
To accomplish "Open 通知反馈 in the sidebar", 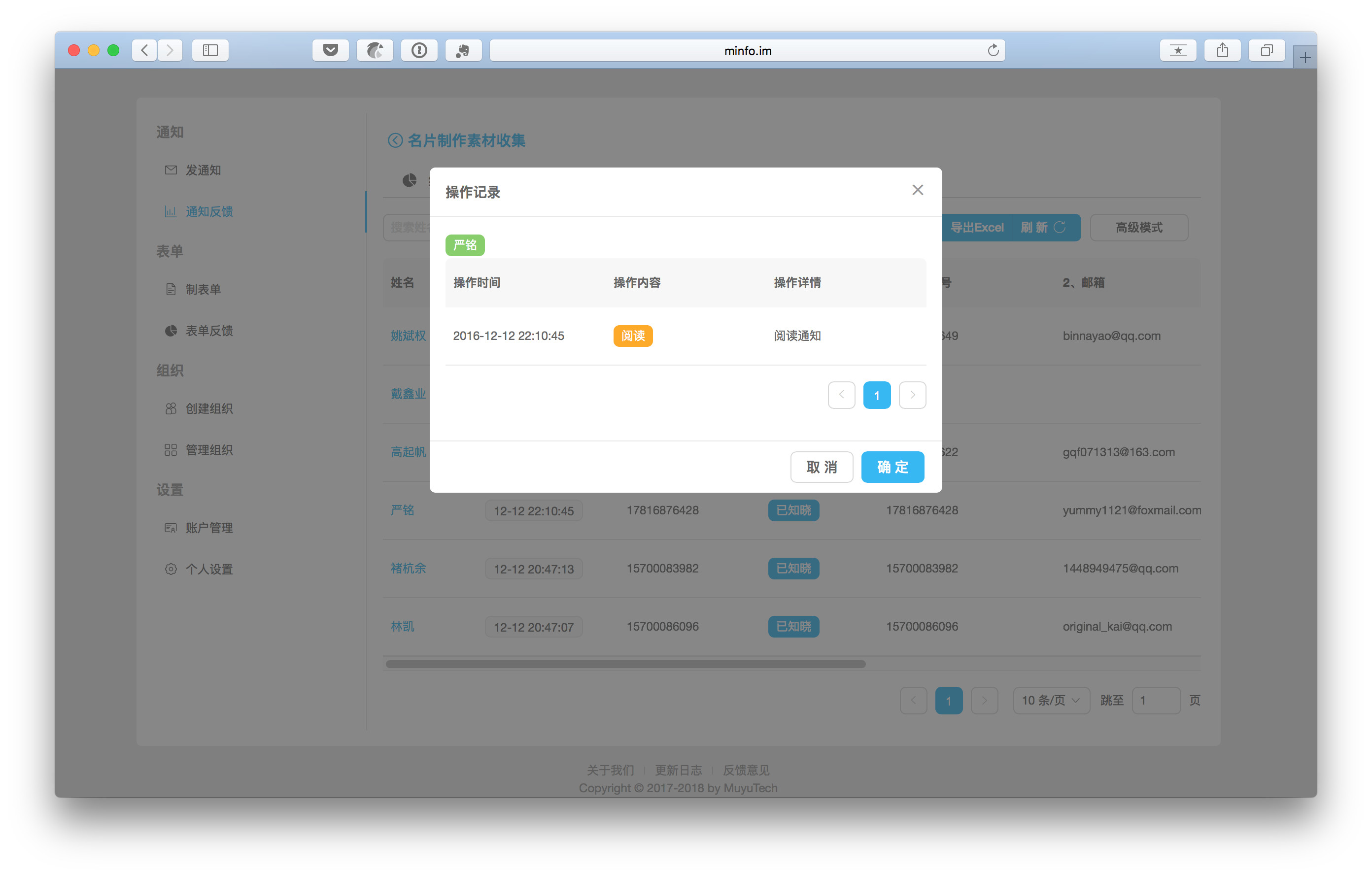I will pos(209,212).
